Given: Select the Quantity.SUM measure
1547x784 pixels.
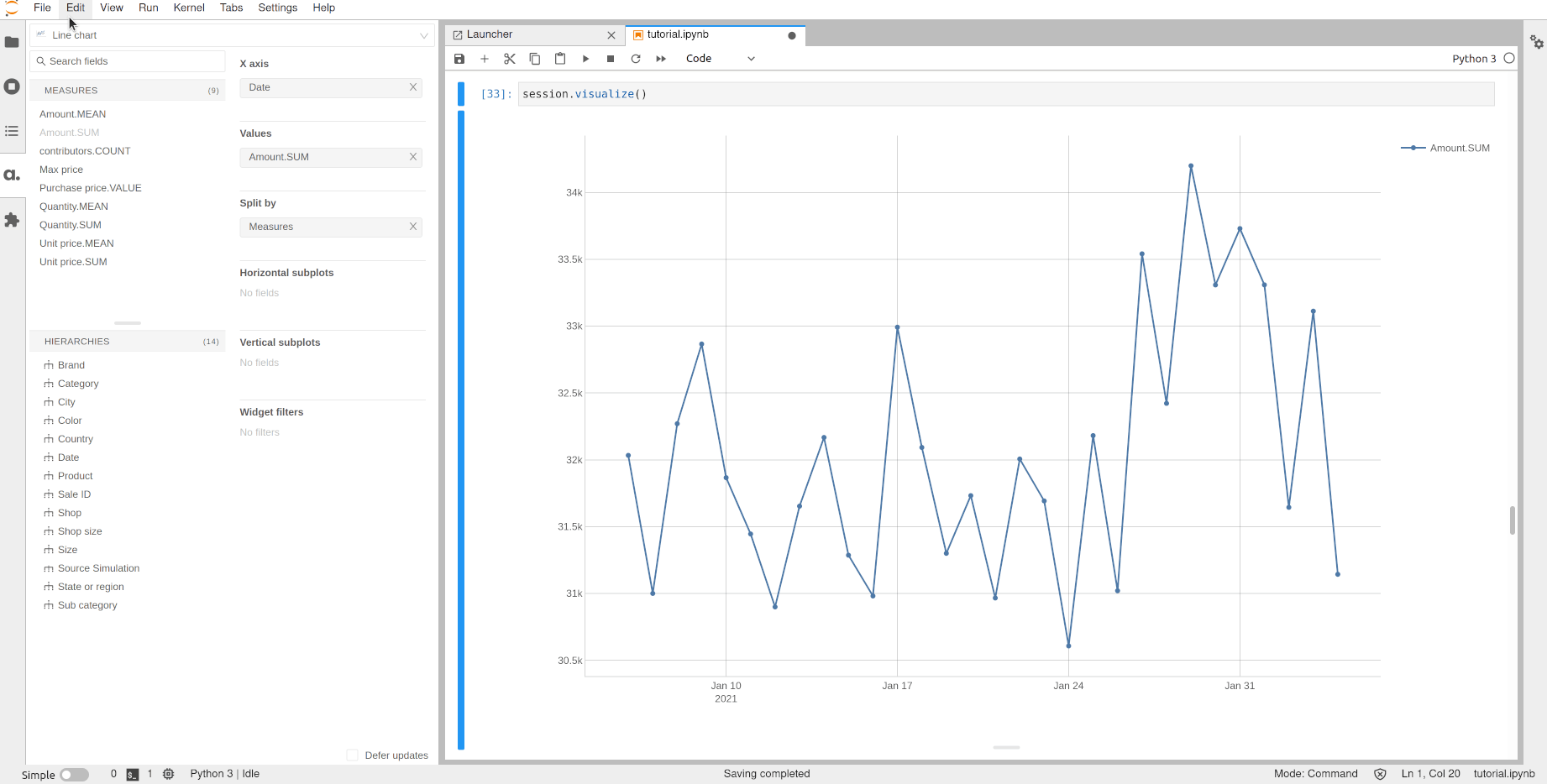Looking at the screenshot, I should tap(71, 225).
